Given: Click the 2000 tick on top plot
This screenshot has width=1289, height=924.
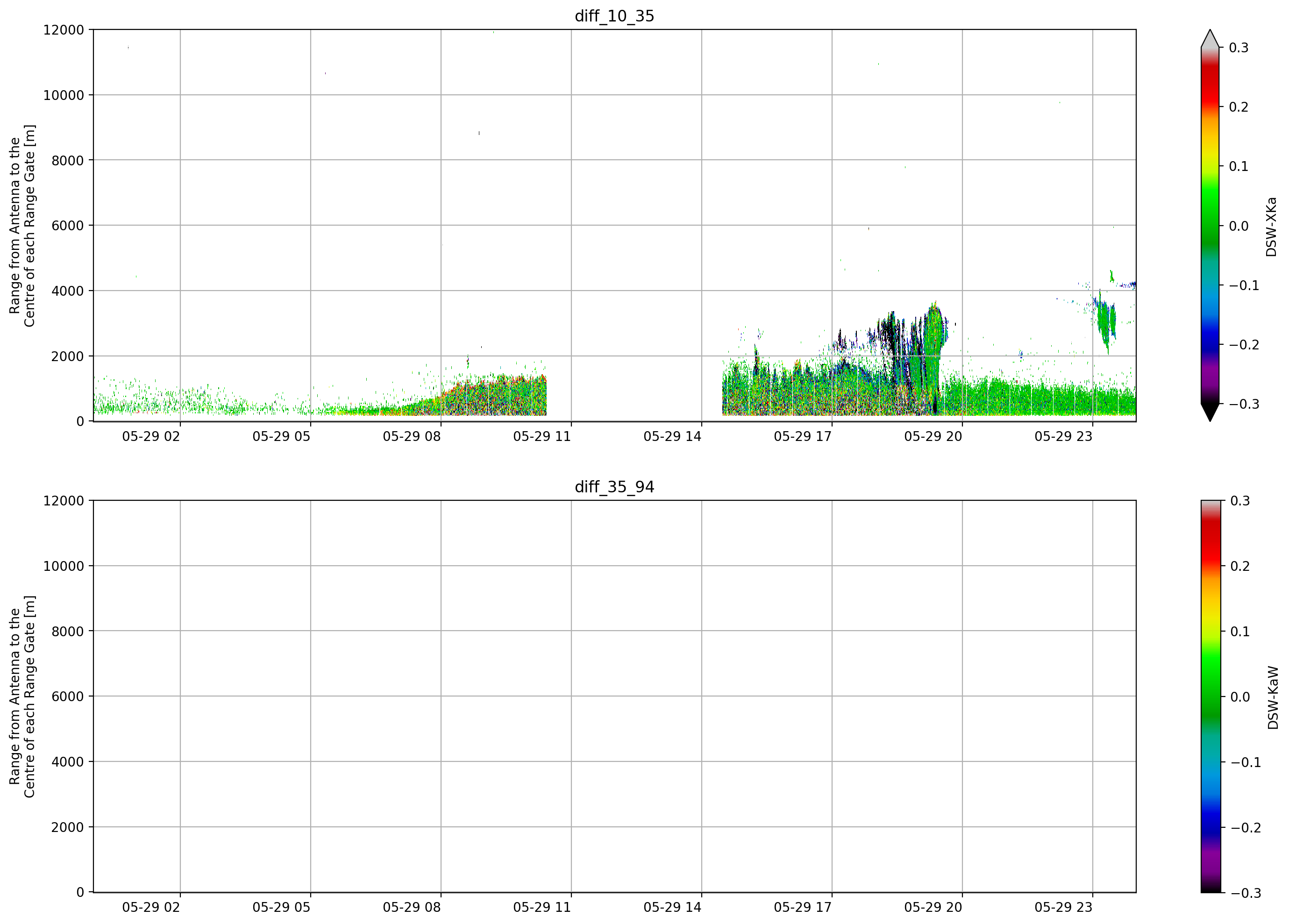Looking at the screenshot, I should (x=68, y=356).
